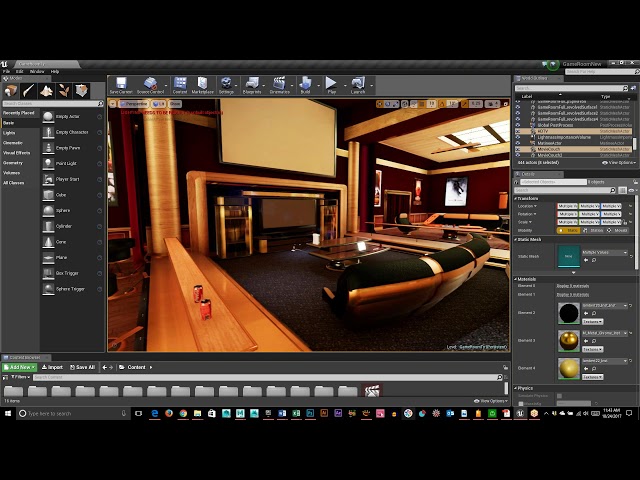Open Element 2 material name dropdown
Viewport: 640px width, 480px height.
[x=604, y=306]
